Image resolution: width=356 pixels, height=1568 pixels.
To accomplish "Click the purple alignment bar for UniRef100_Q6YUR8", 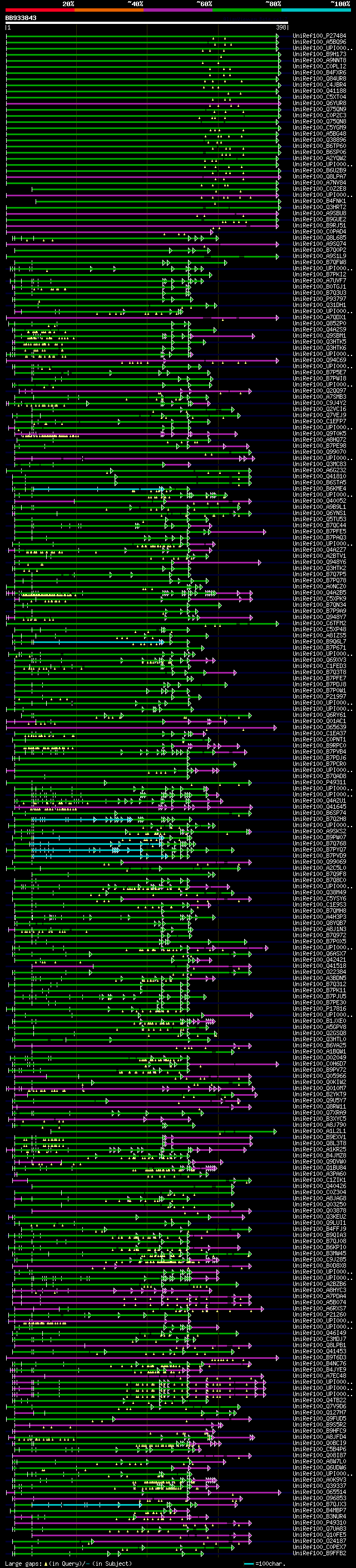I will coord(142,103).
